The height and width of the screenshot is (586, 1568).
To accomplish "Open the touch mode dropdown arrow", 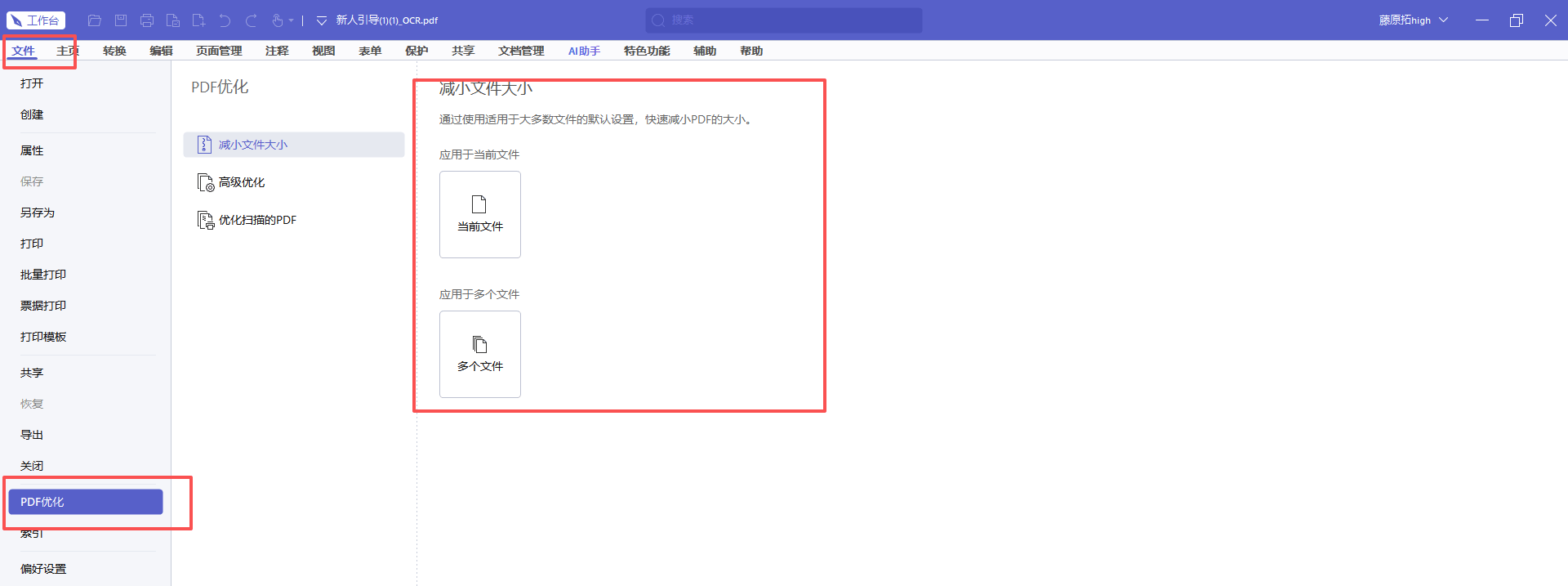I will 291,20.
